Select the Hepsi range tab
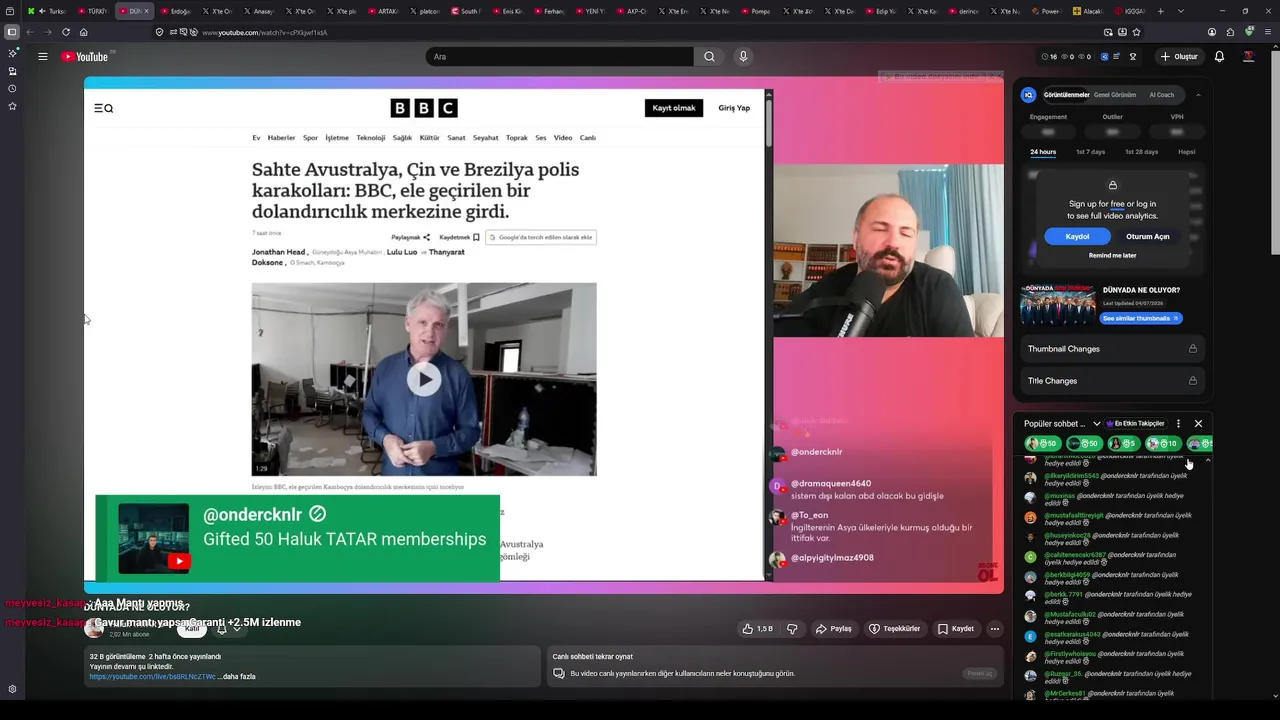Viewport: 1280px width, 720px height. tap(1187, 152)
